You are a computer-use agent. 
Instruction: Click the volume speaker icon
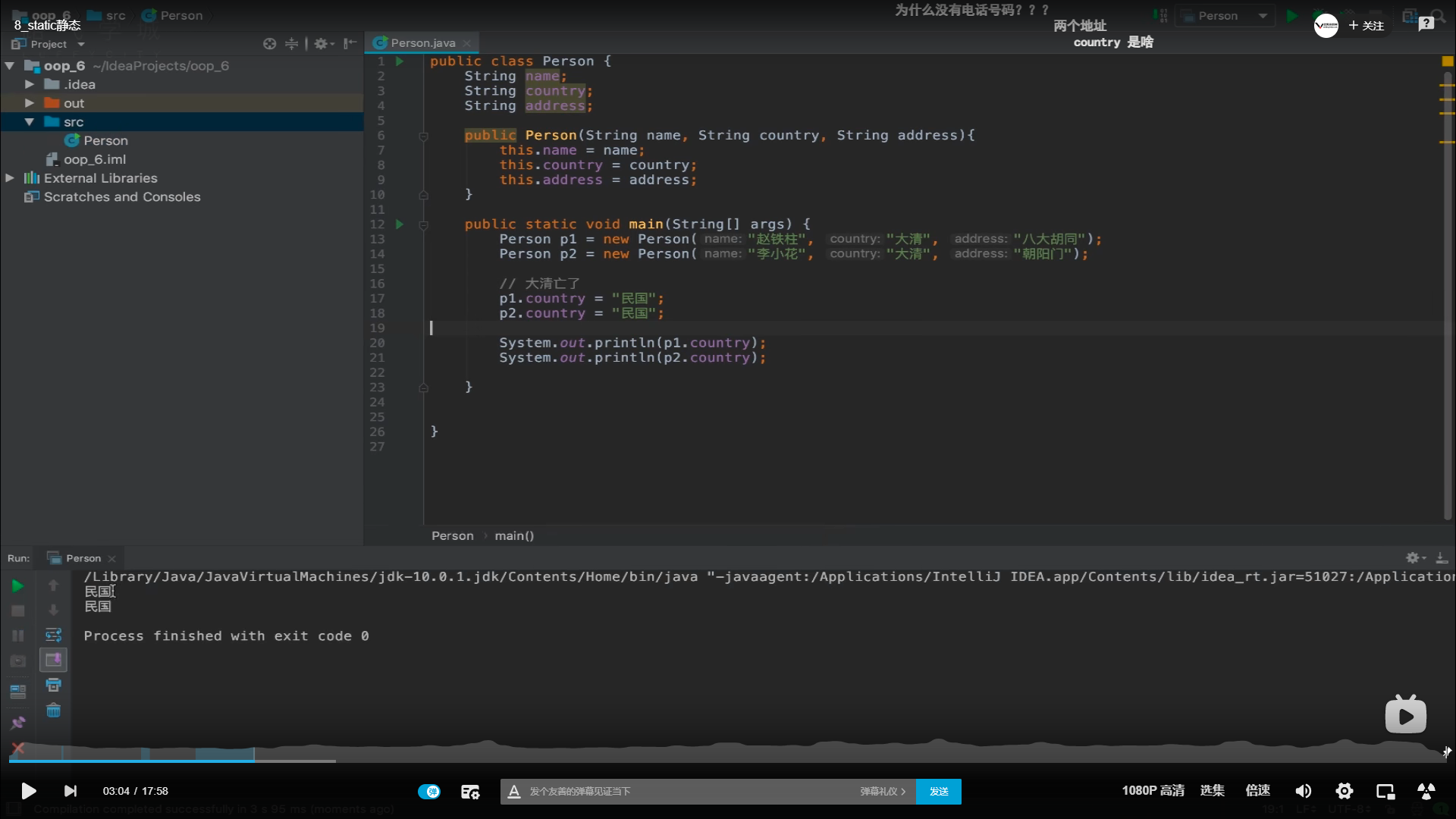pyautogui.click(x=1303, y=791)
